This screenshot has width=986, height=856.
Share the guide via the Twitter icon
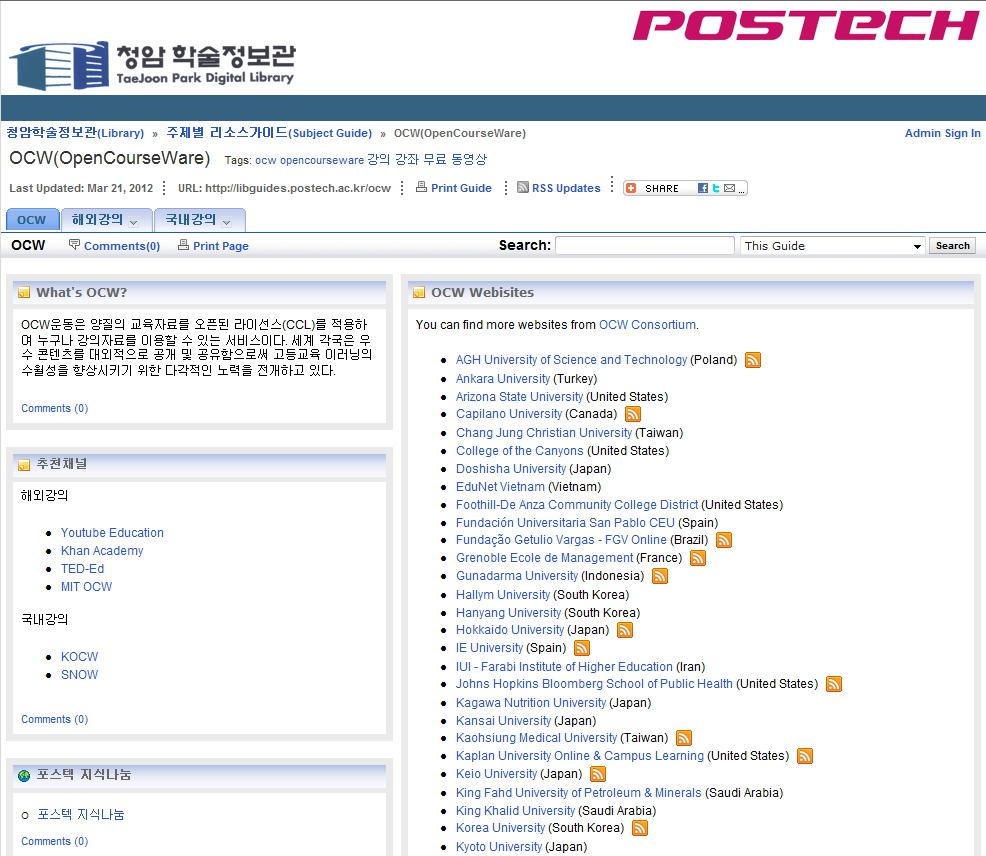pyautogui.click(x=716, y=188)
